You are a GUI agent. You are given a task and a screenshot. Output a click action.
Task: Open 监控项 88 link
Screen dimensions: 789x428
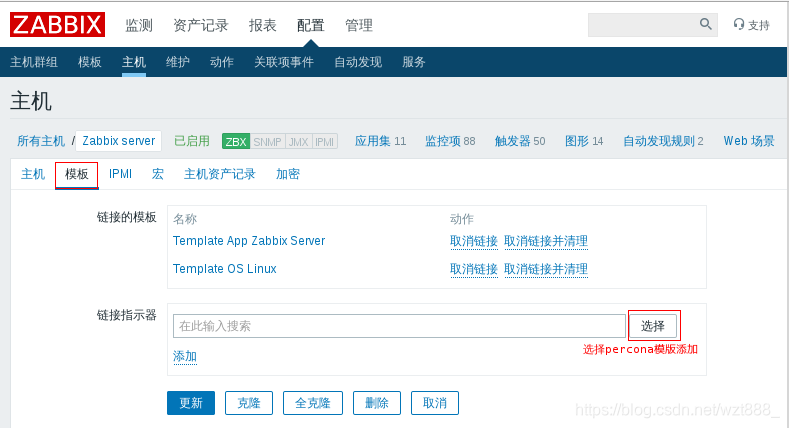[450, 141]
